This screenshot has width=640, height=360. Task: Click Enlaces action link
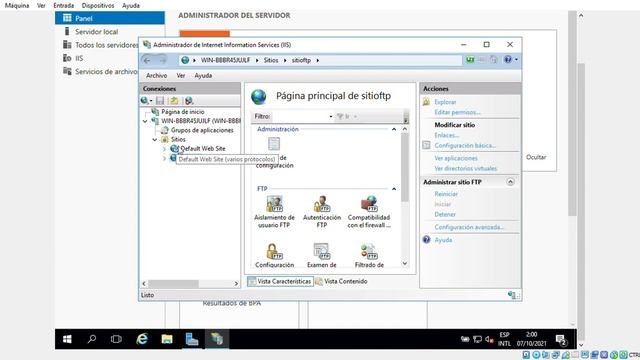(447, 135)
